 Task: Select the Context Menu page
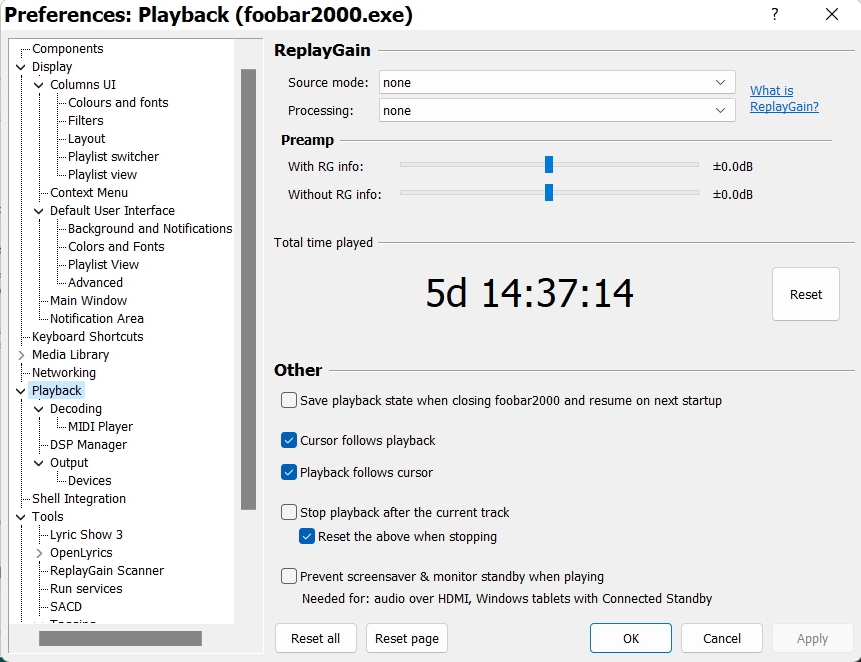click(89, 193)
